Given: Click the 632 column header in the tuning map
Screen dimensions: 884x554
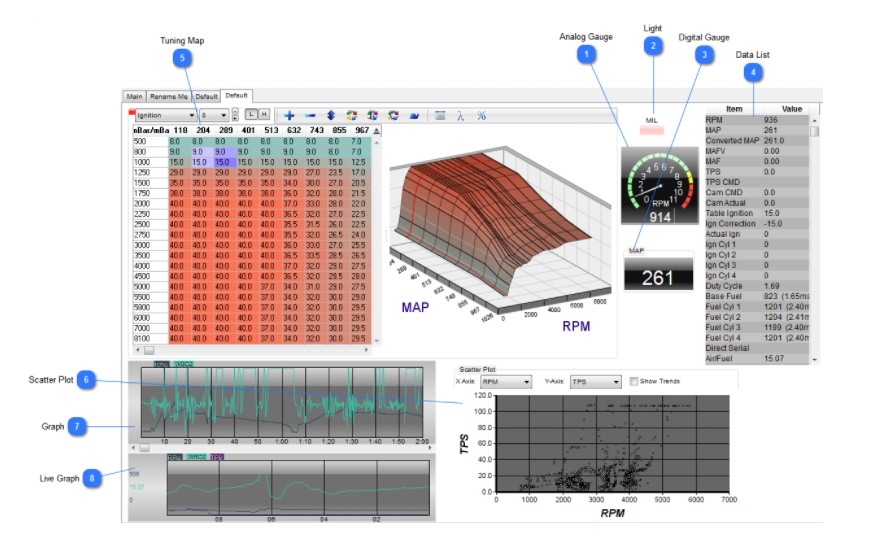Looking at the screenshot, I should point(294,130).
